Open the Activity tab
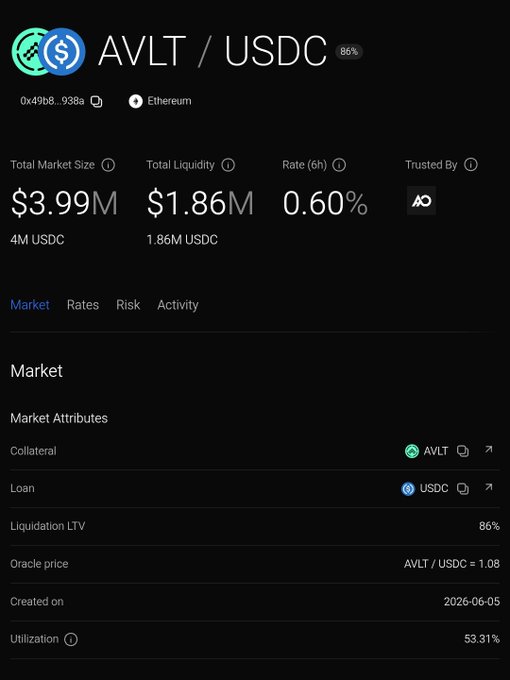 (178, 305)
